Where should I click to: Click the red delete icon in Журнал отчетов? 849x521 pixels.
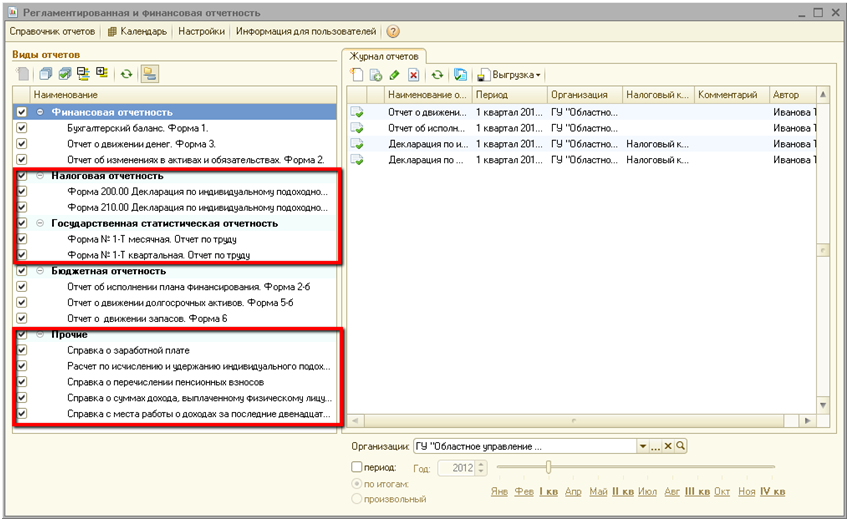(413, 75)
